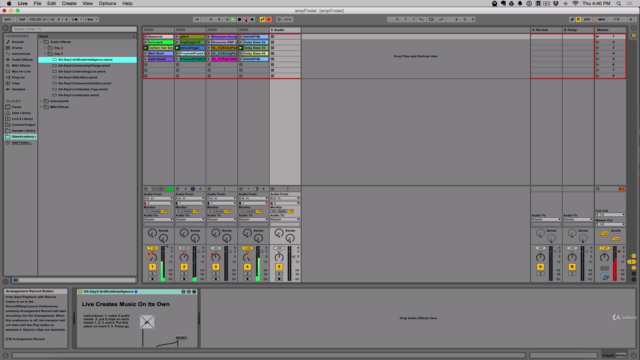Toggle the Loop switch in transport

[x=431, y=19]
